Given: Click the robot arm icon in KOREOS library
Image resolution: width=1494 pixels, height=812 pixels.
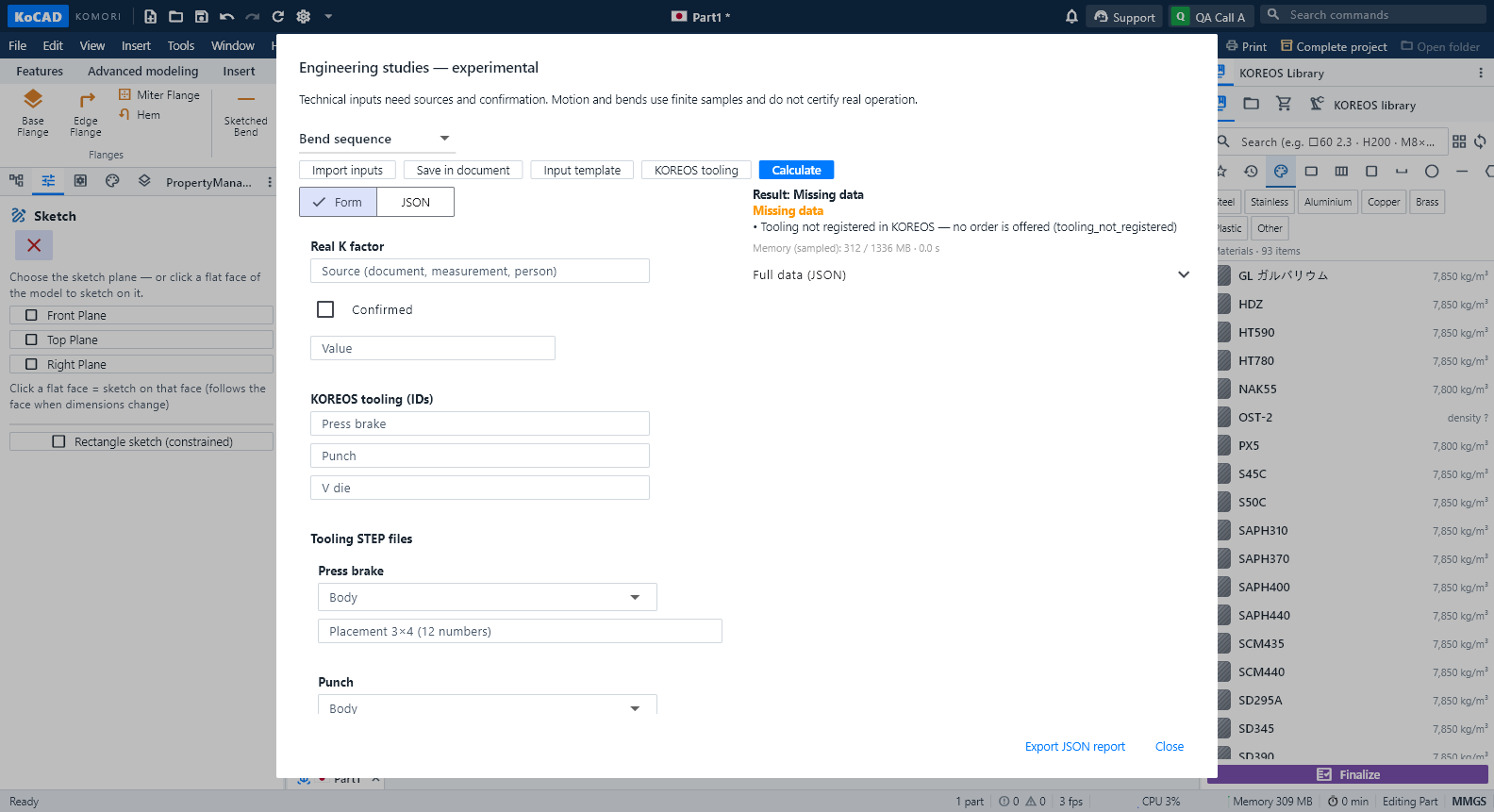Looking at the screenshot, I should [x=1317, y=104].
